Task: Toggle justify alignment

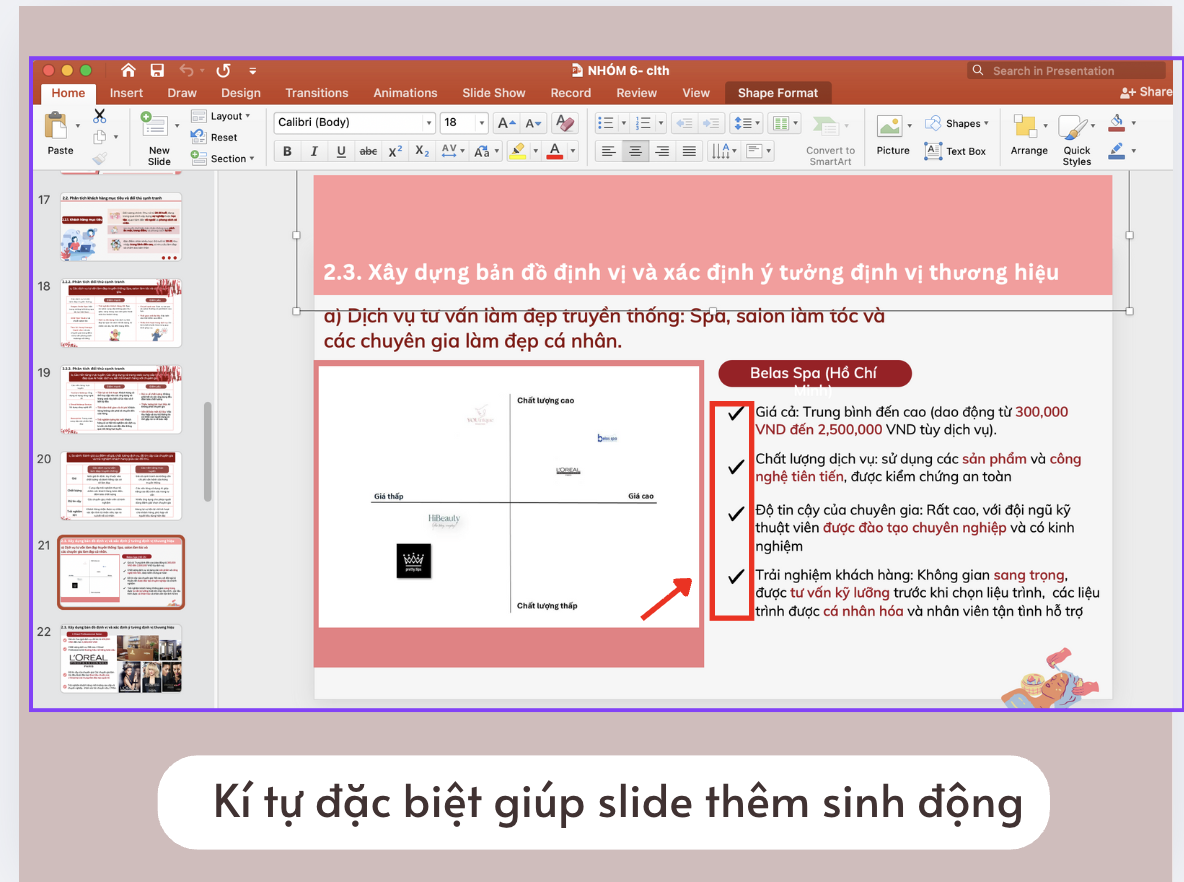Action: 689,150
